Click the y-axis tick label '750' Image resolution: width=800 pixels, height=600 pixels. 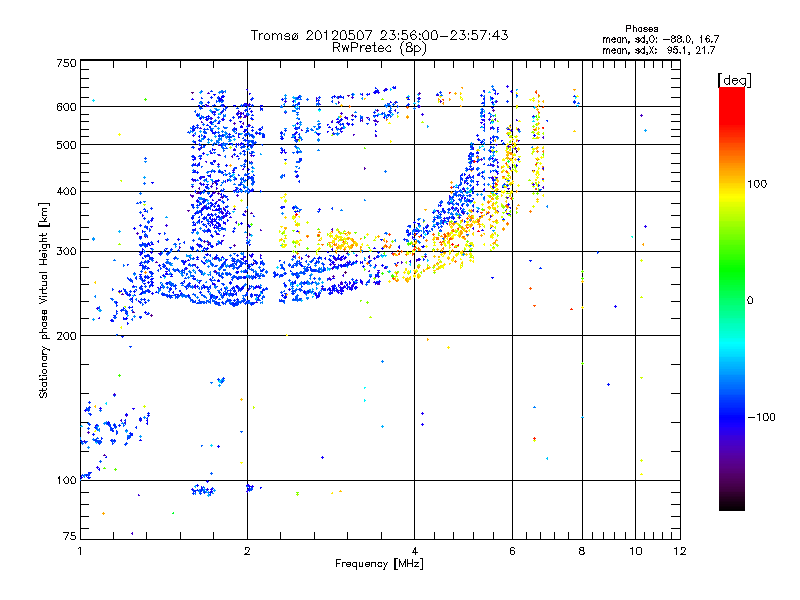point(66,63)
